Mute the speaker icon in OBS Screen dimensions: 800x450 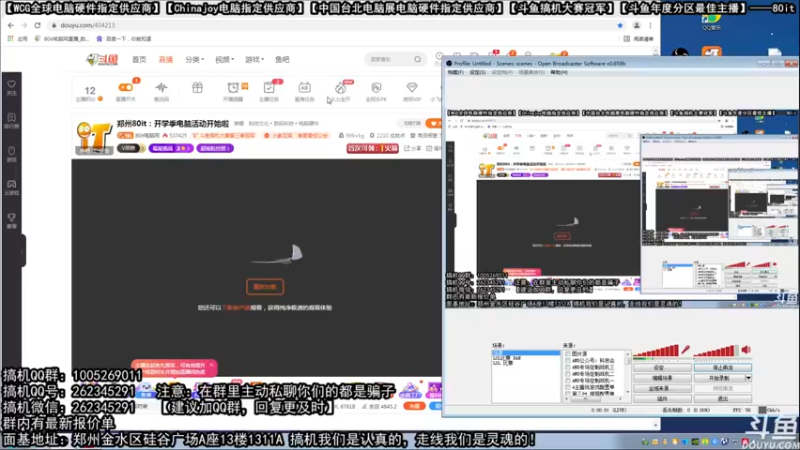746,350
